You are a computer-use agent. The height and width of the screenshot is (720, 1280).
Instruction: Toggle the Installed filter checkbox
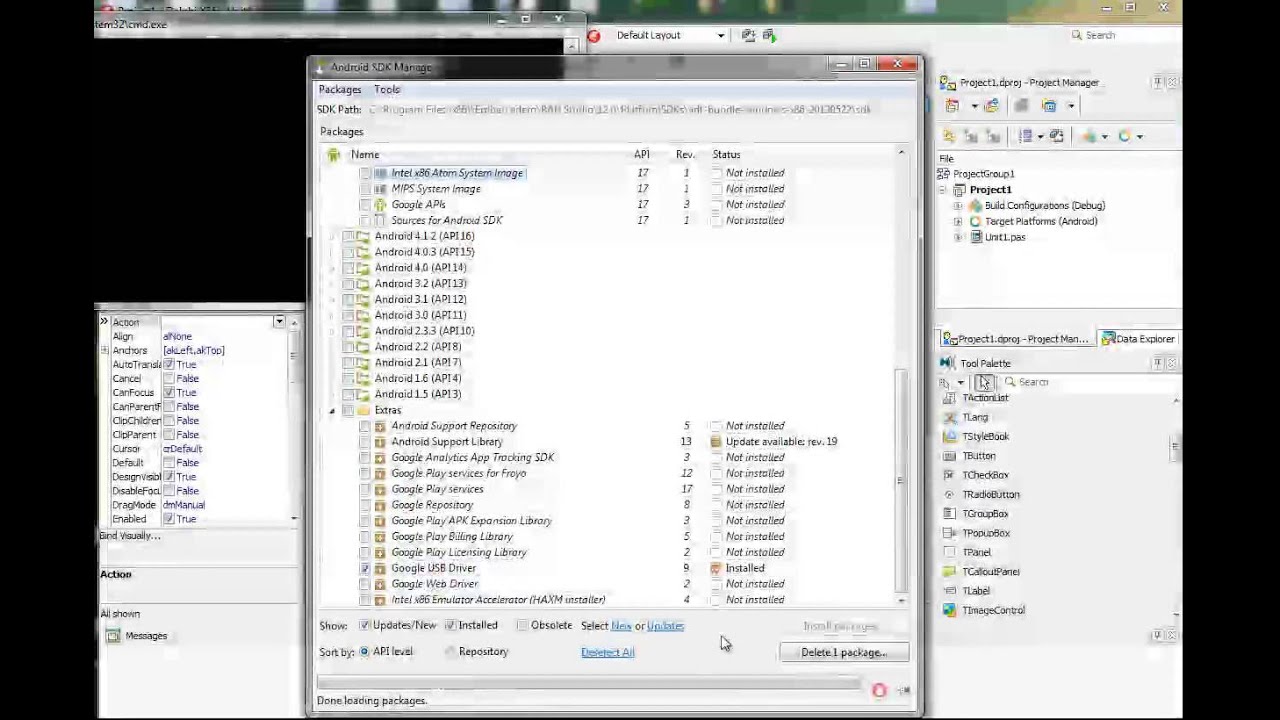click(451, 625)
